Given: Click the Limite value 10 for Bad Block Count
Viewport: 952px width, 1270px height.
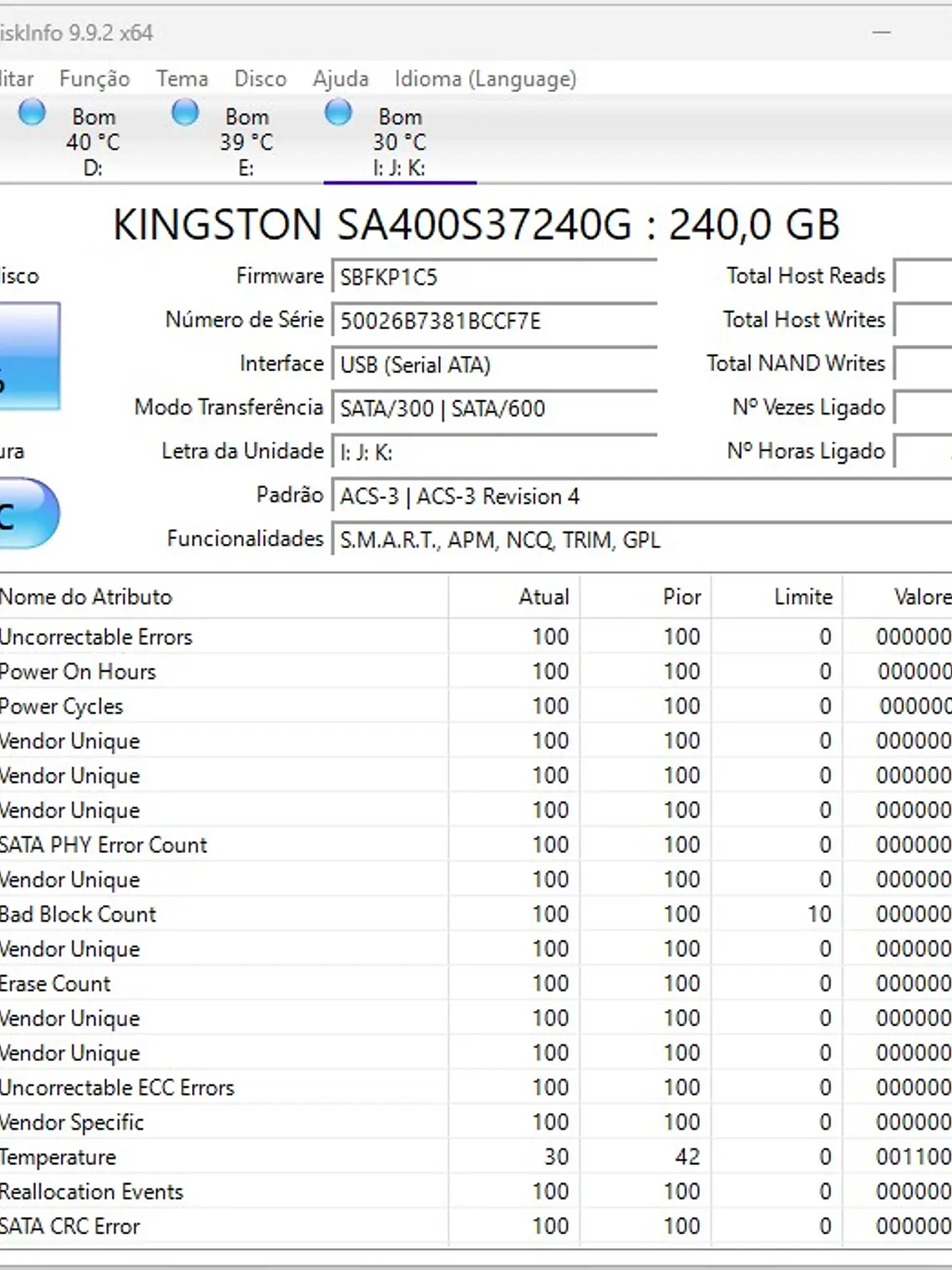Looking at the screenshot, I should coord(819,914).
